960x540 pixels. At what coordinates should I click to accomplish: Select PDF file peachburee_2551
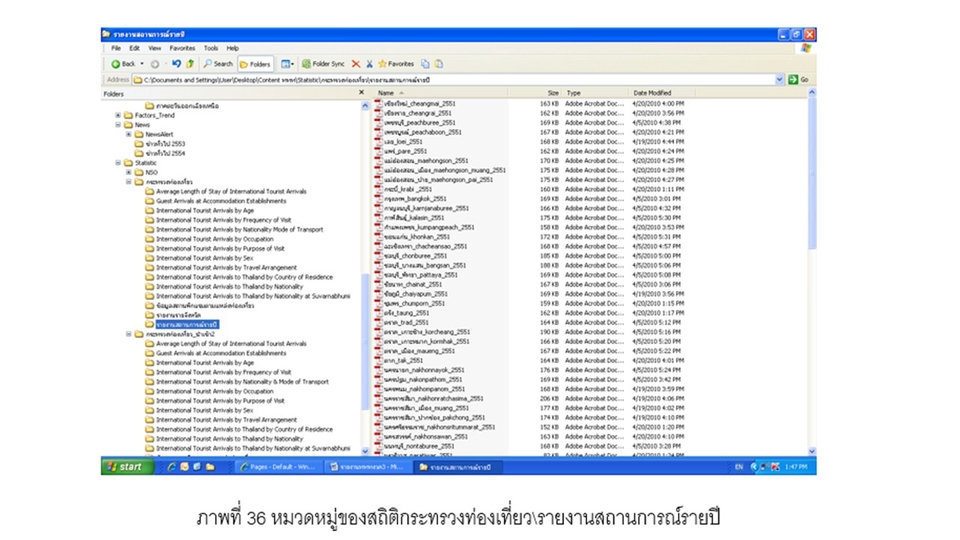419,122
